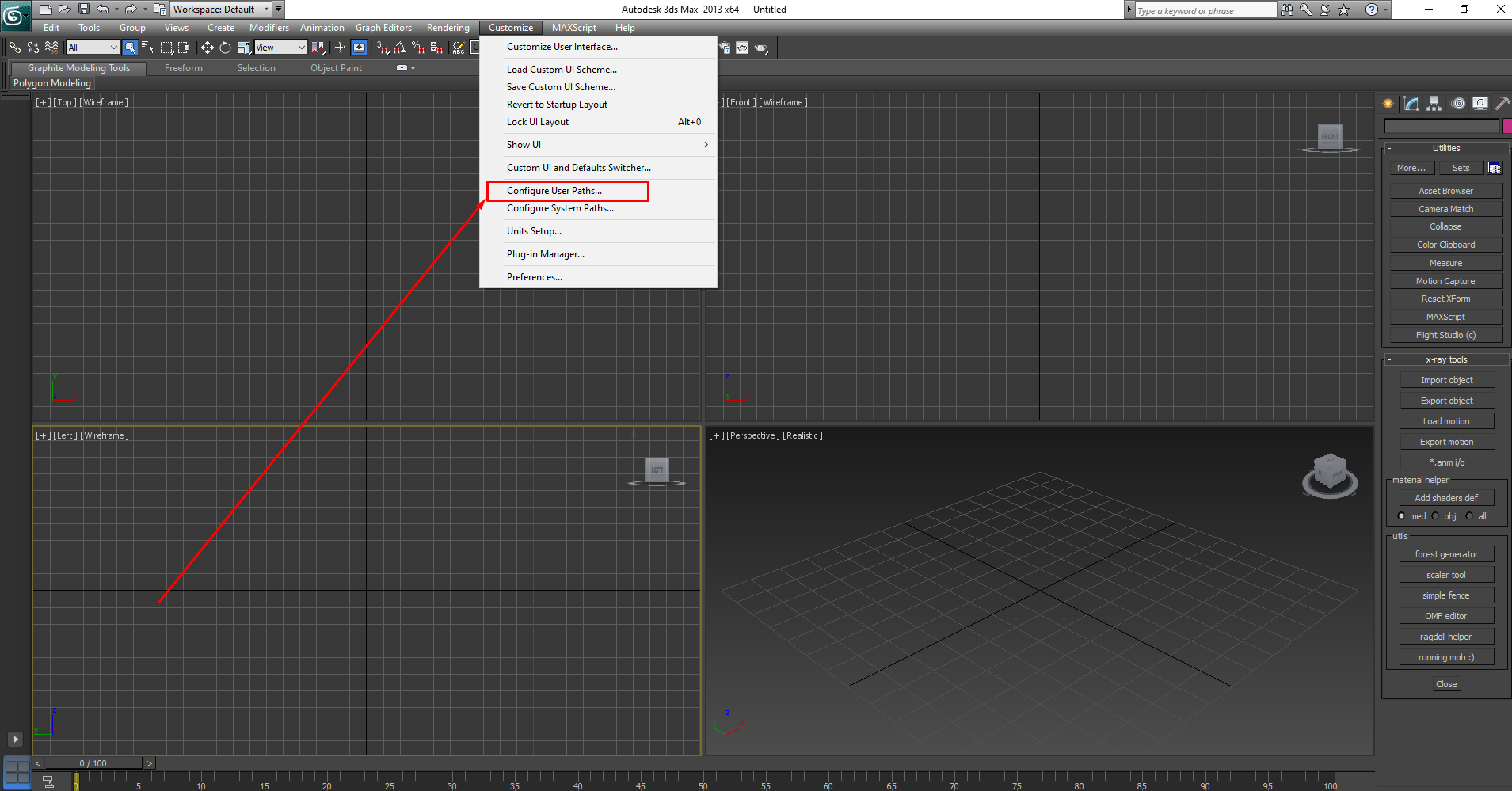The width and height of the screenshot is (1512, 791).
Task: Click the Bind to Space Warp icon
Action: (x=51, y=48)
